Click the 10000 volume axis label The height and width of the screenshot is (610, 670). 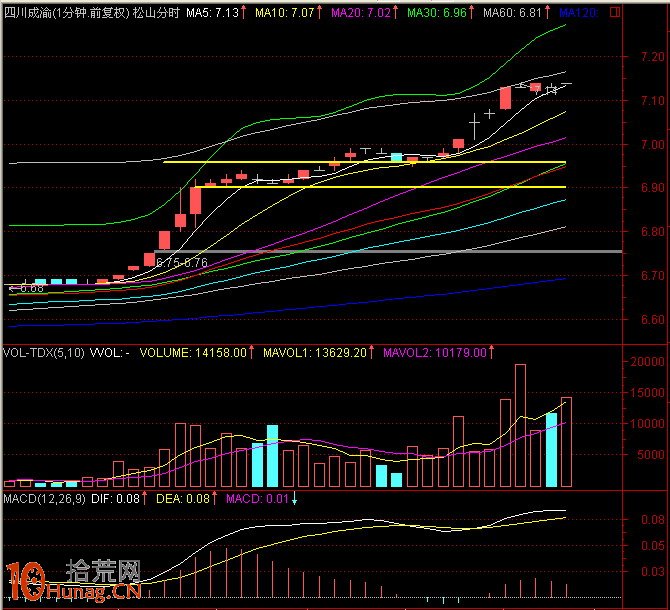click(x=648, y=424)
